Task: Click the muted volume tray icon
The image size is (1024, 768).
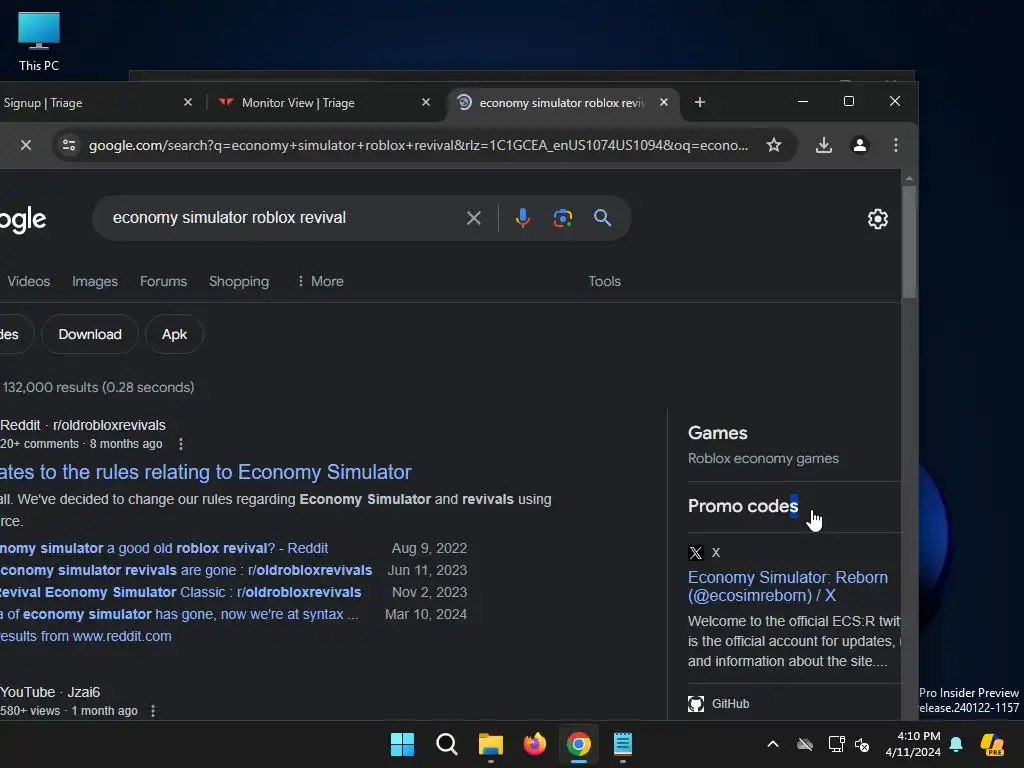Action: [862, 744]
